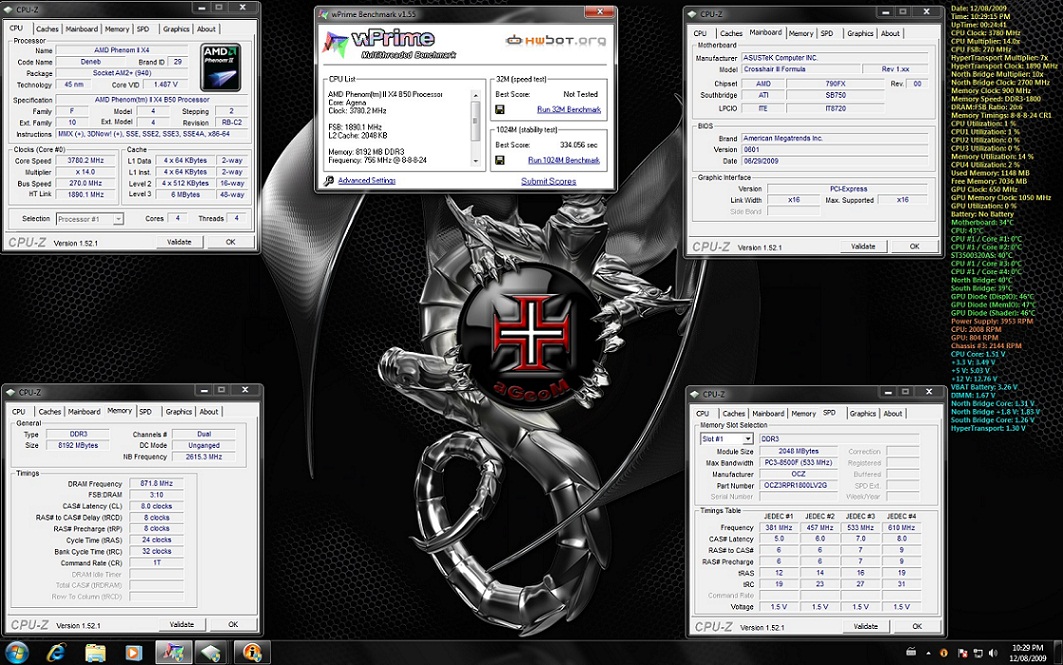Click the NB Frequency value 2615.3 MHz
Viewport: 1063px width, 665px height.
point(204,457)
